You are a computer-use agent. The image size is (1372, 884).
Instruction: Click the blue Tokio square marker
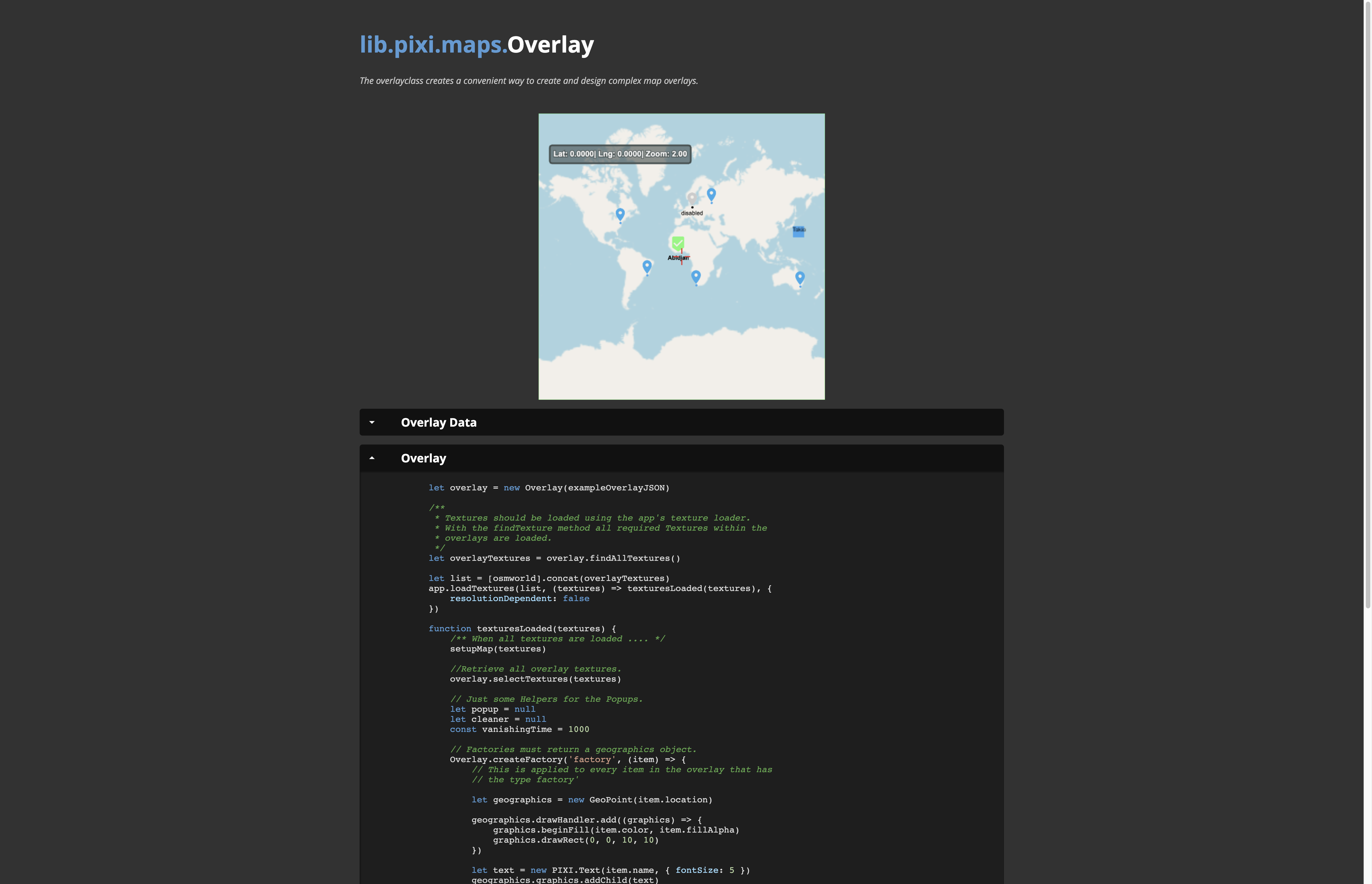pyautogui.click(x=798, y=232)
